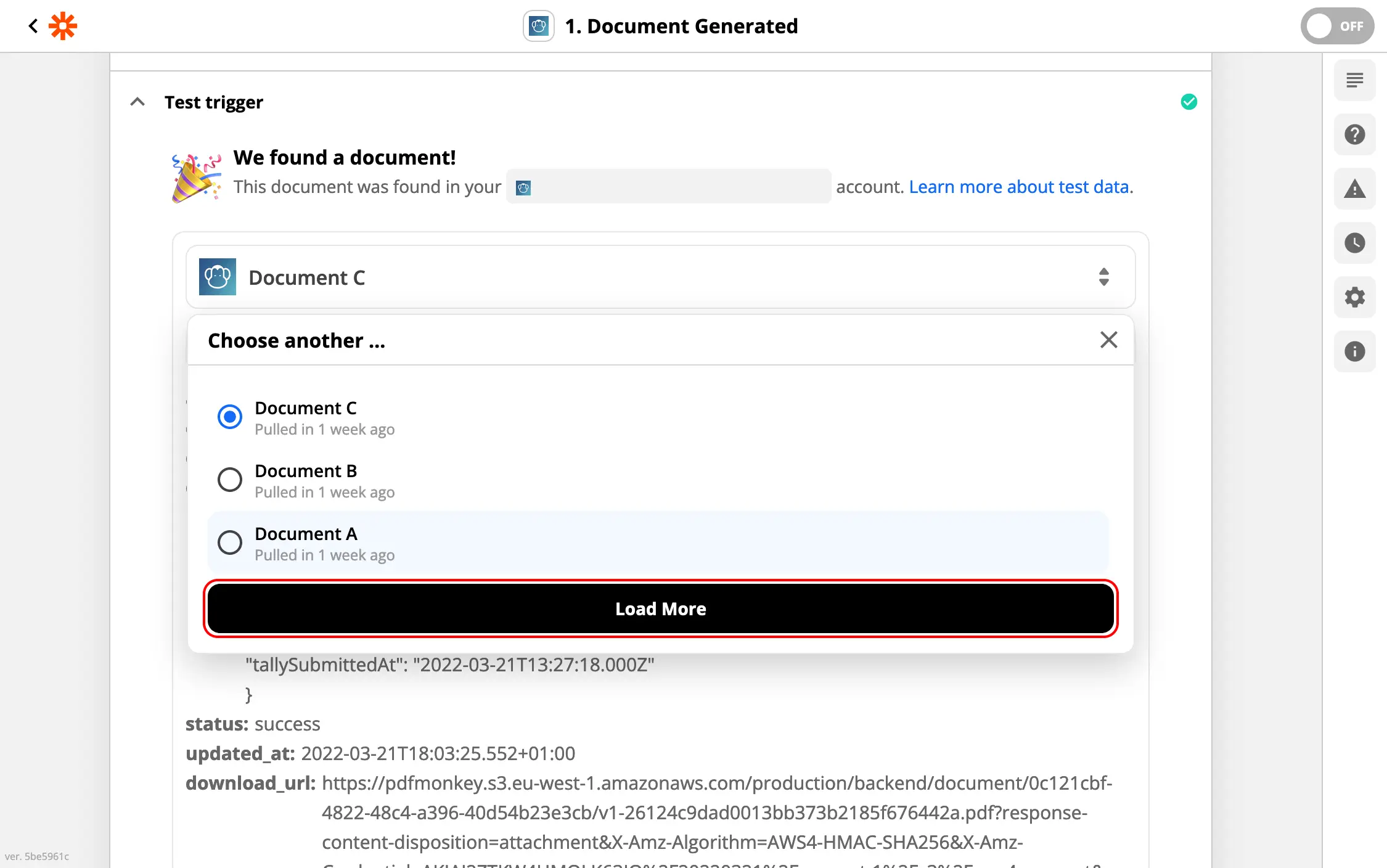Open the Learn more about test data link

[x=1020, y=186]
